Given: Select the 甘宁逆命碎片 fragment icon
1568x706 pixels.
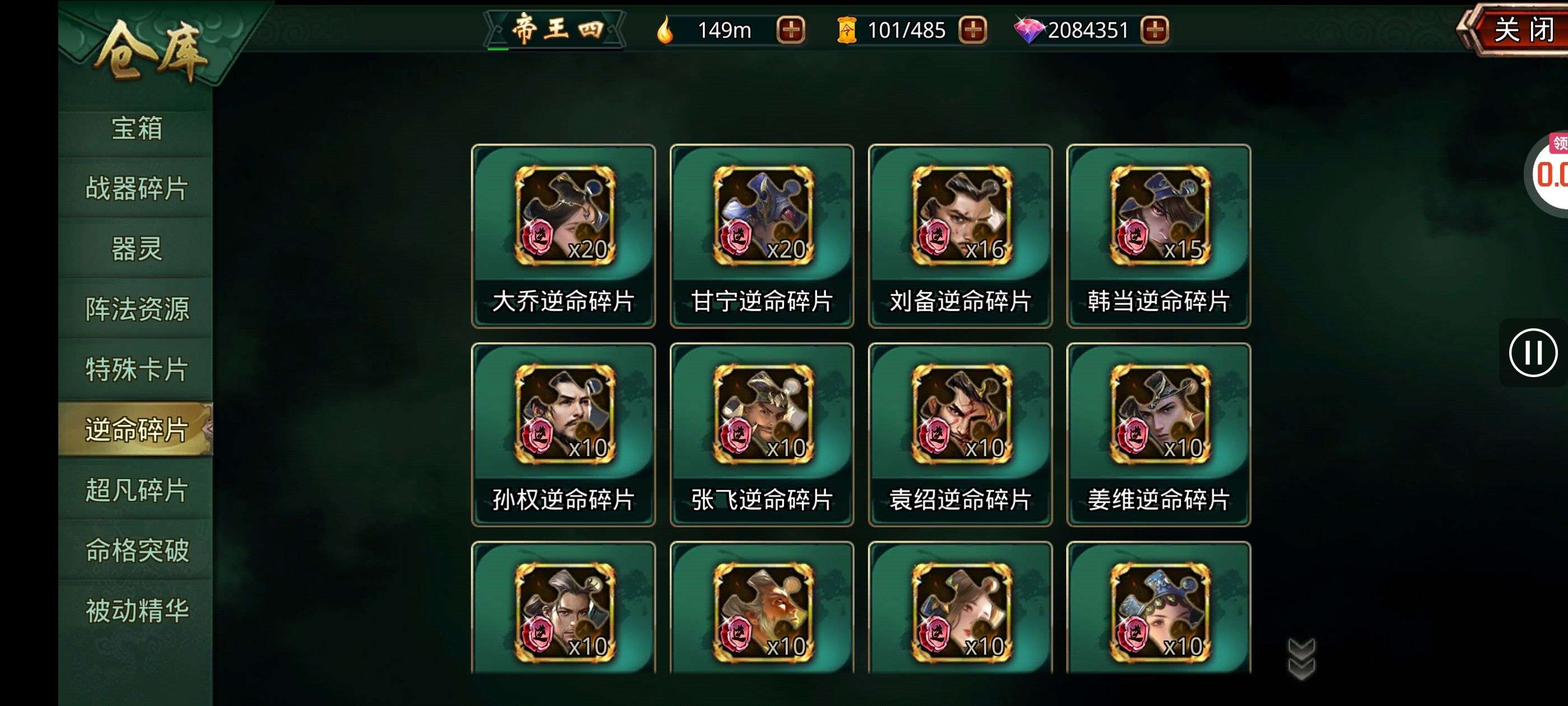Looking at the screenshot, I should pyautogui.click(x=763, y=215).
